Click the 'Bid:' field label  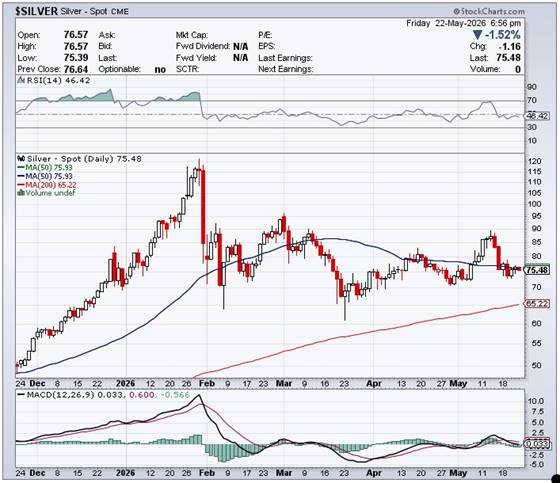click(x=105, y=46)
